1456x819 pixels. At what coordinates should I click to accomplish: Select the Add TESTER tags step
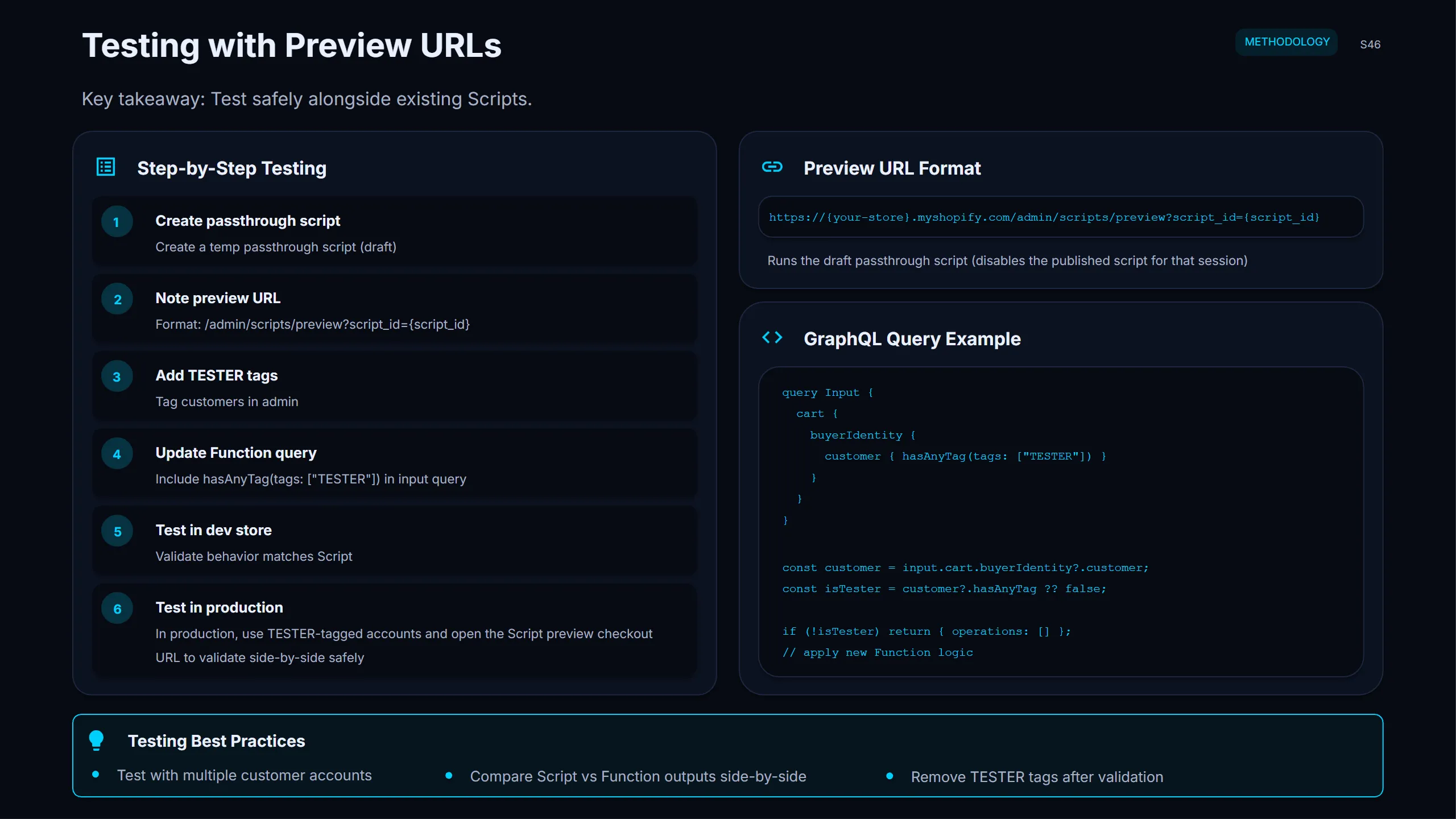[x=217, y=375]
